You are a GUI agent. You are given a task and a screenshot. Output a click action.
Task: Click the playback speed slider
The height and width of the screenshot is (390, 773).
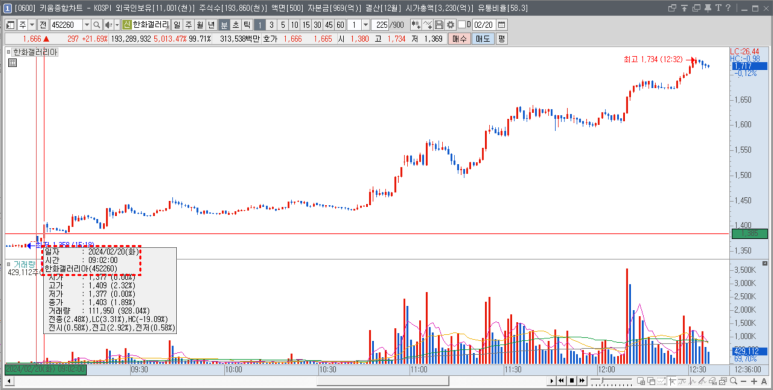(611, 381)
